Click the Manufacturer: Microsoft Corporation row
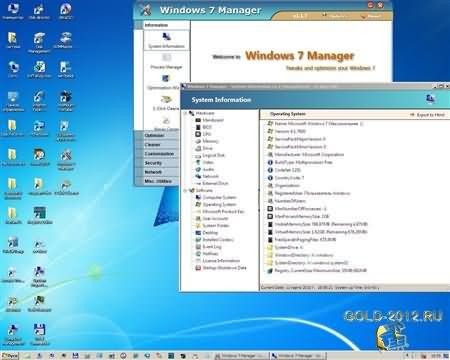The image size is (450, 360). click(306, 155)
